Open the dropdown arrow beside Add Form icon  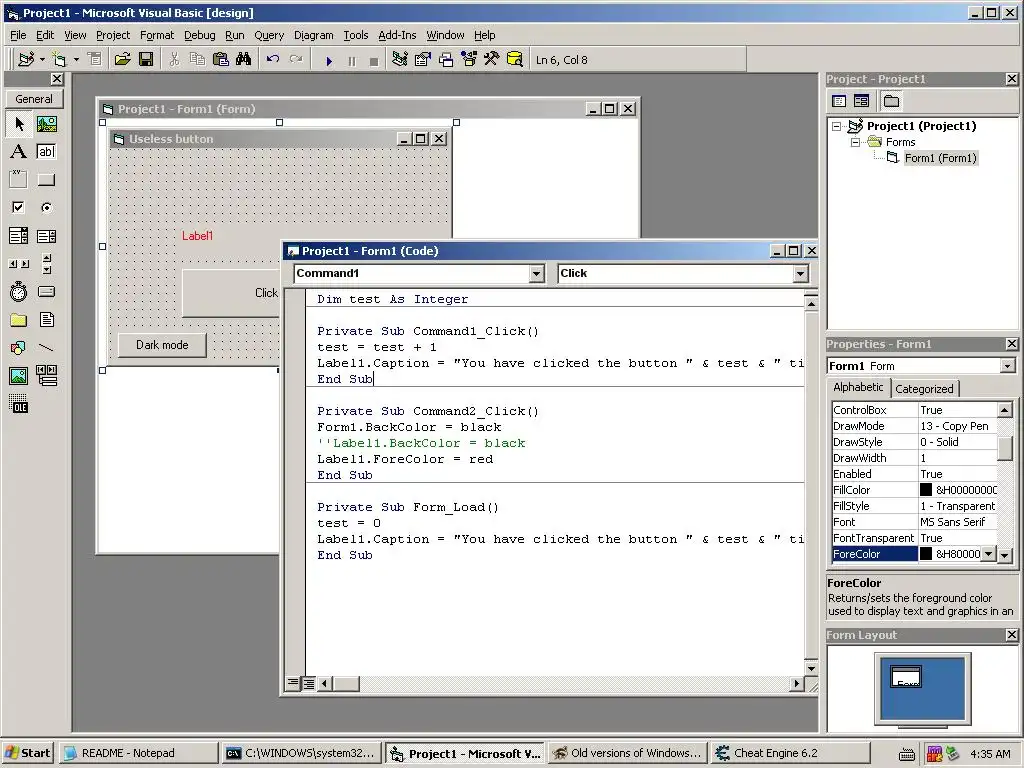click(x=76, y=59)
